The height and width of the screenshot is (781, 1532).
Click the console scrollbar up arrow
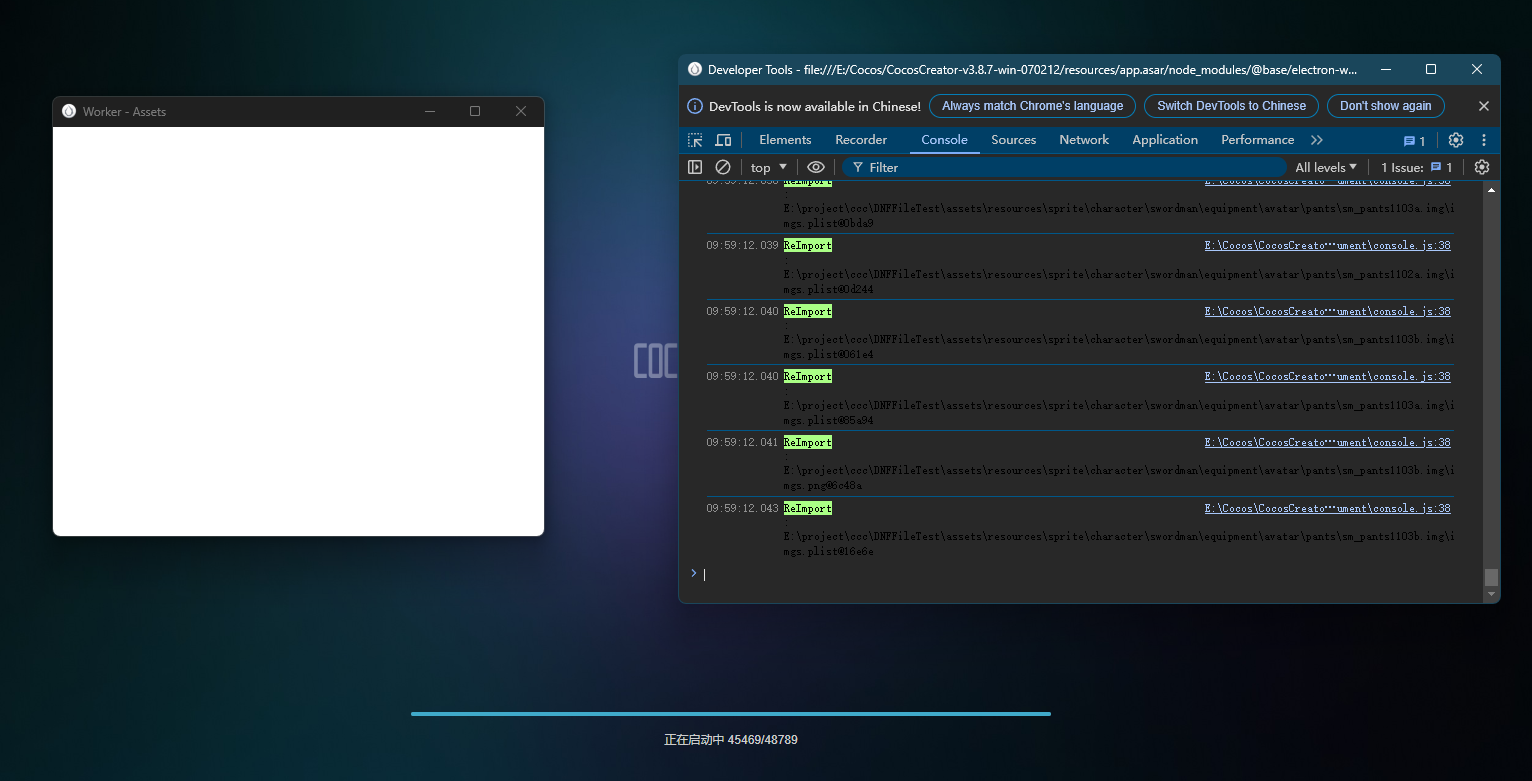(x=1491, y=189)
